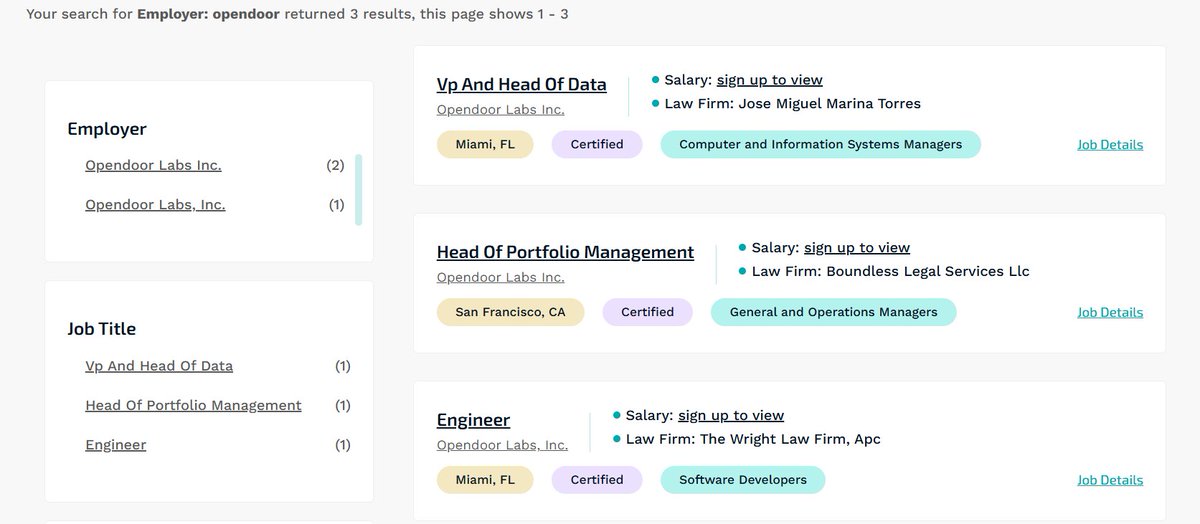This screenshot has width=1200, height=524.
Task: Open the Head Of Portfolio Management listing title
Action: [x=565, y=252]
